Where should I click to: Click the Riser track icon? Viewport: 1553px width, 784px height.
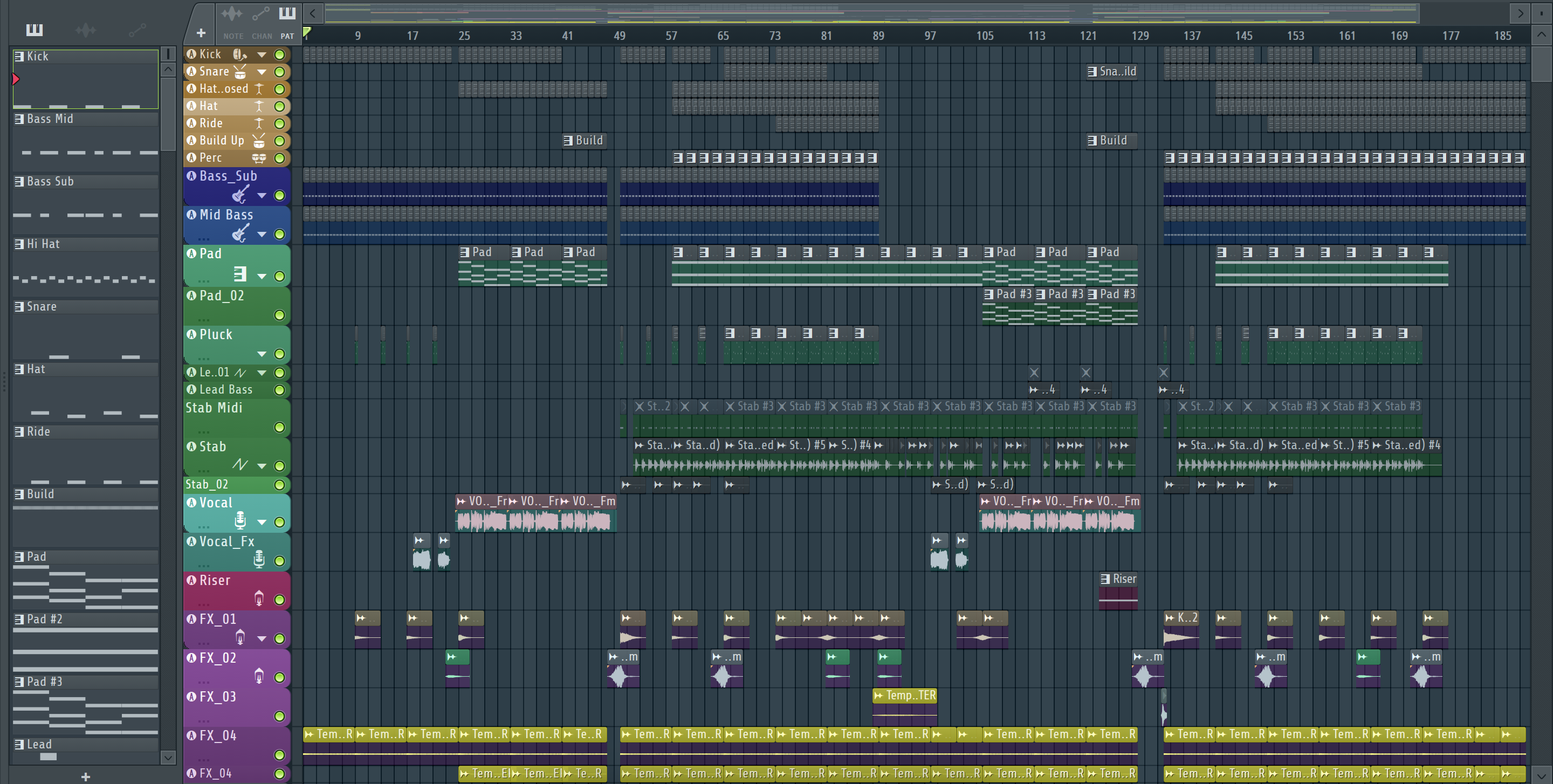(x=259, y=598)
